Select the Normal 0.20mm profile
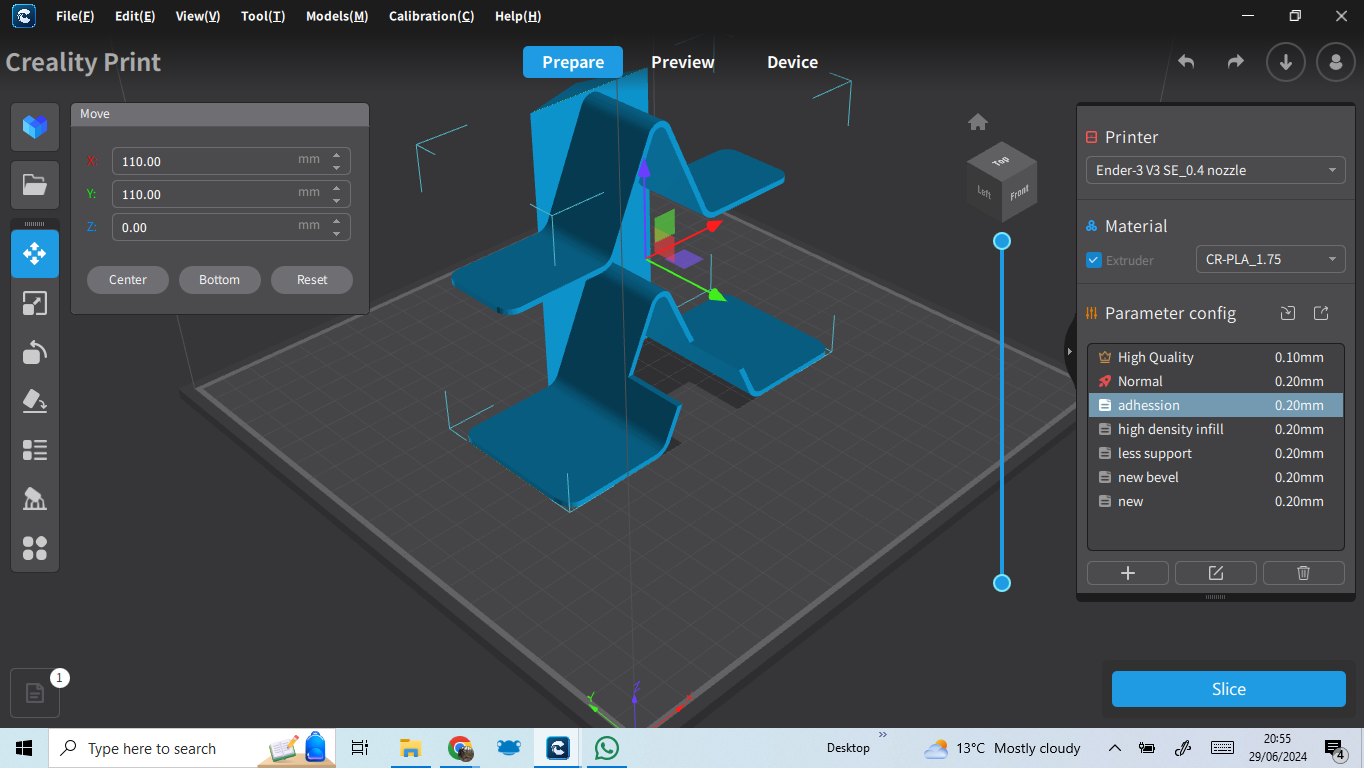Image resolution: width=1364 pixels, height=768 pixels. 1216,381
